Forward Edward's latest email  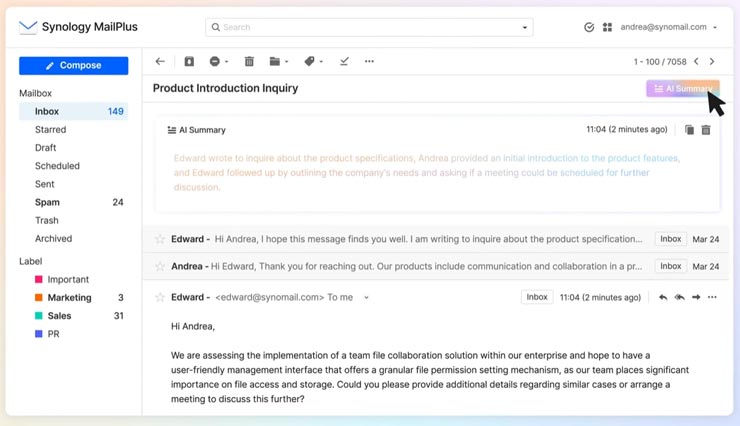[696, 297]
